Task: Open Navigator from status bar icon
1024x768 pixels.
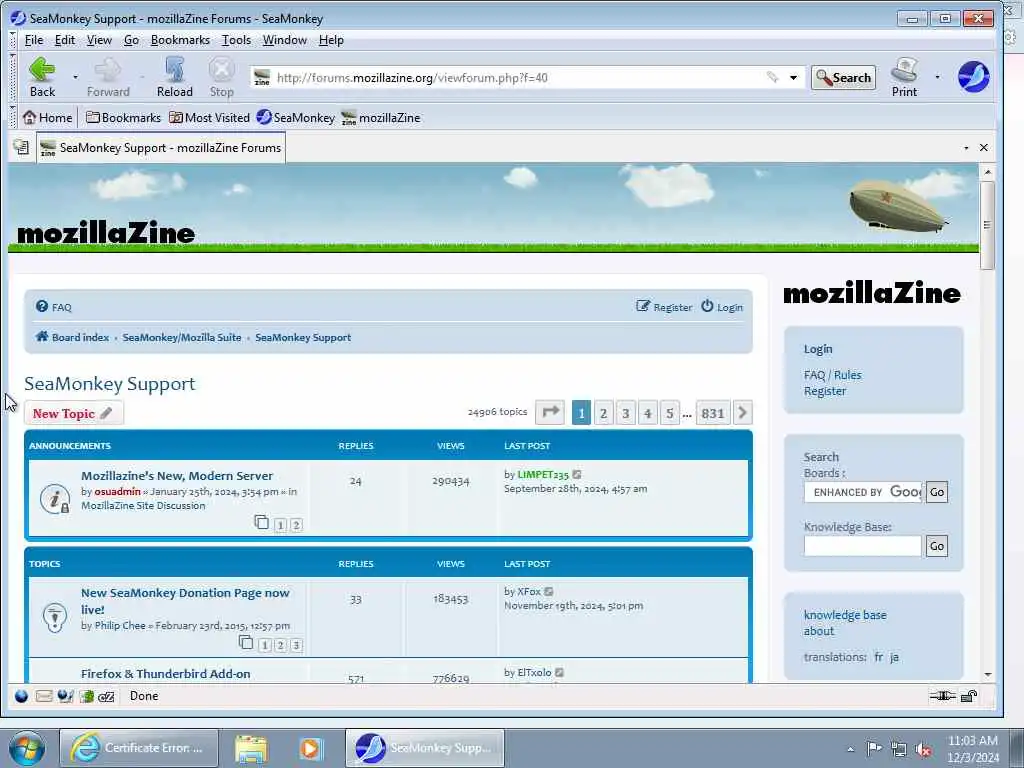Action: pyautogui.click(x=22, y=696)
